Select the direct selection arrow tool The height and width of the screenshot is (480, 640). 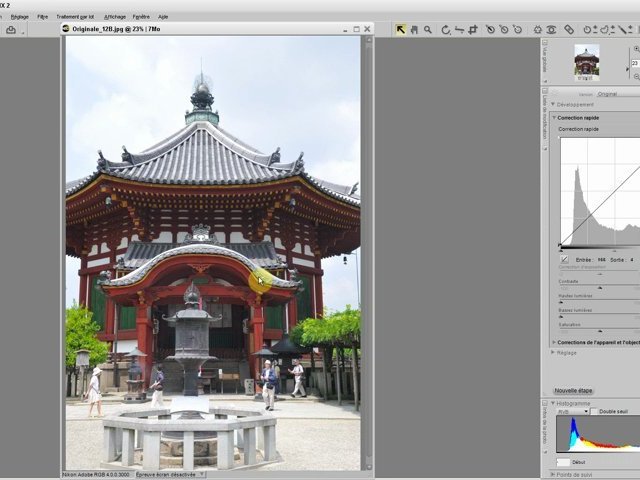401,30
